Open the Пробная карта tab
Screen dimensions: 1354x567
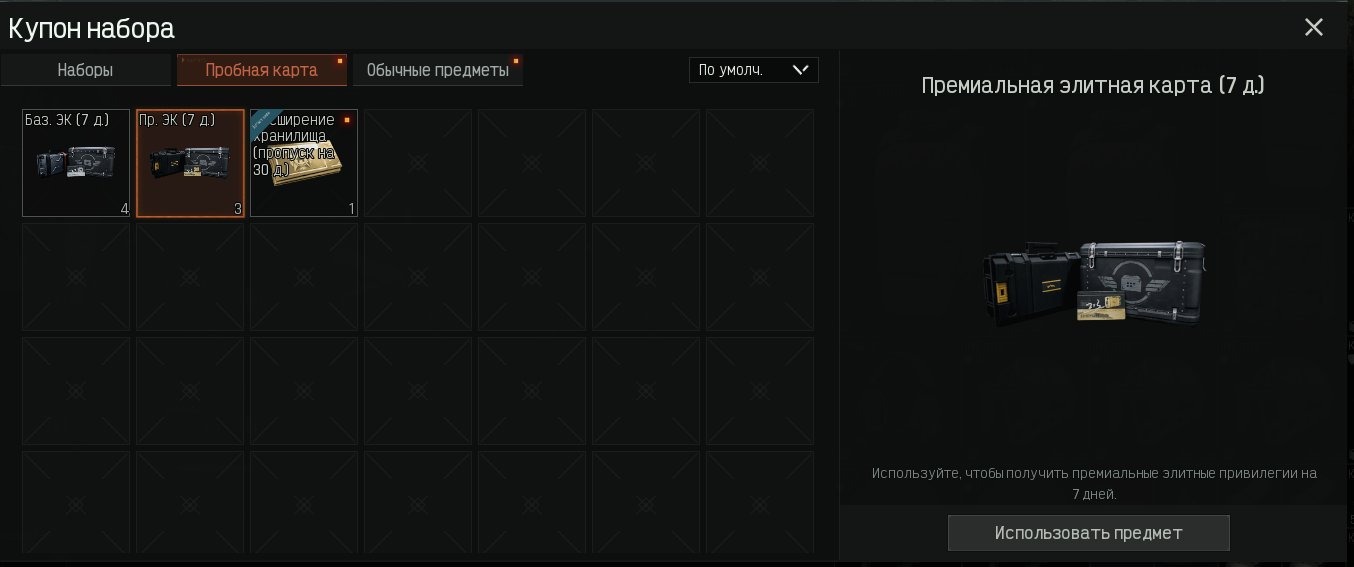[261, 70]
